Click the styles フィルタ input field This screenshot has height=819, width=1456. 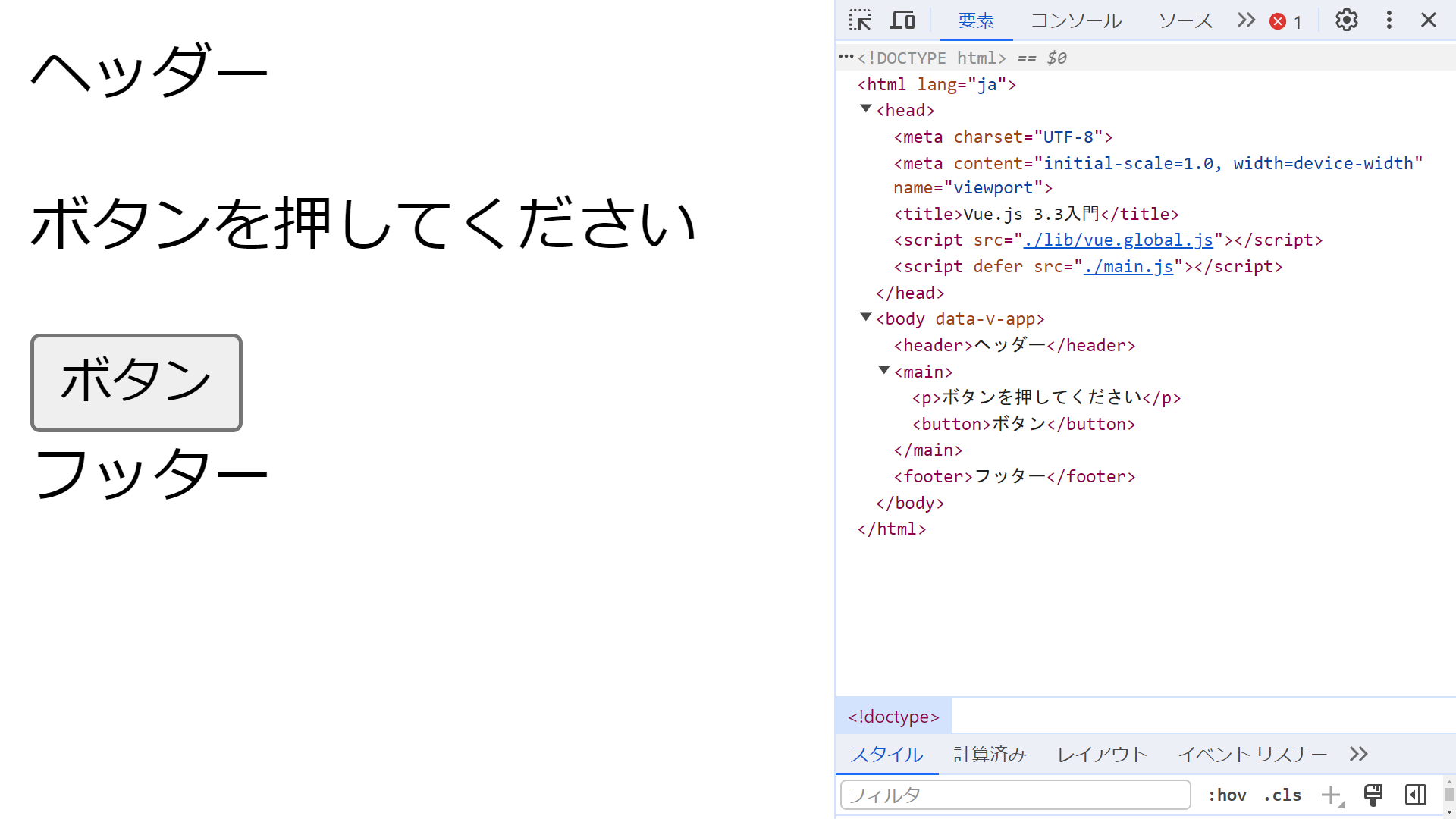[1015, 795]
